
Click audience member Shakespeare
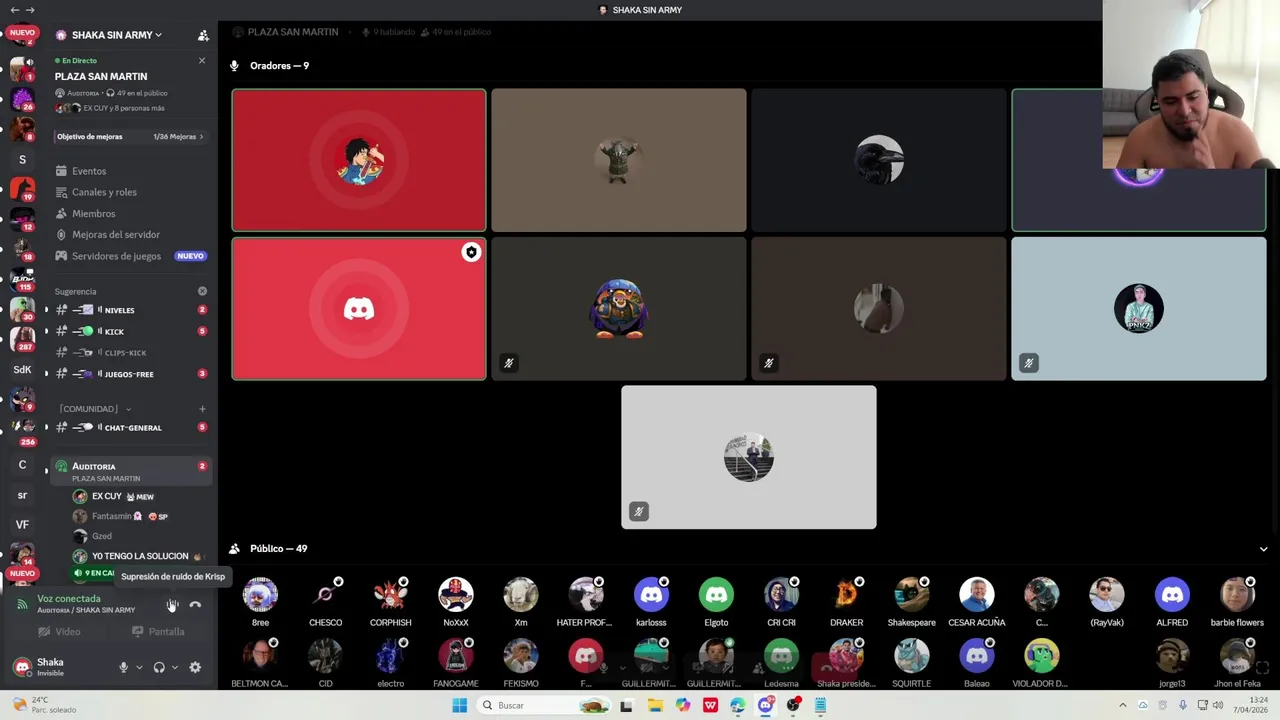pyautogui.click(x=911, y=602)
